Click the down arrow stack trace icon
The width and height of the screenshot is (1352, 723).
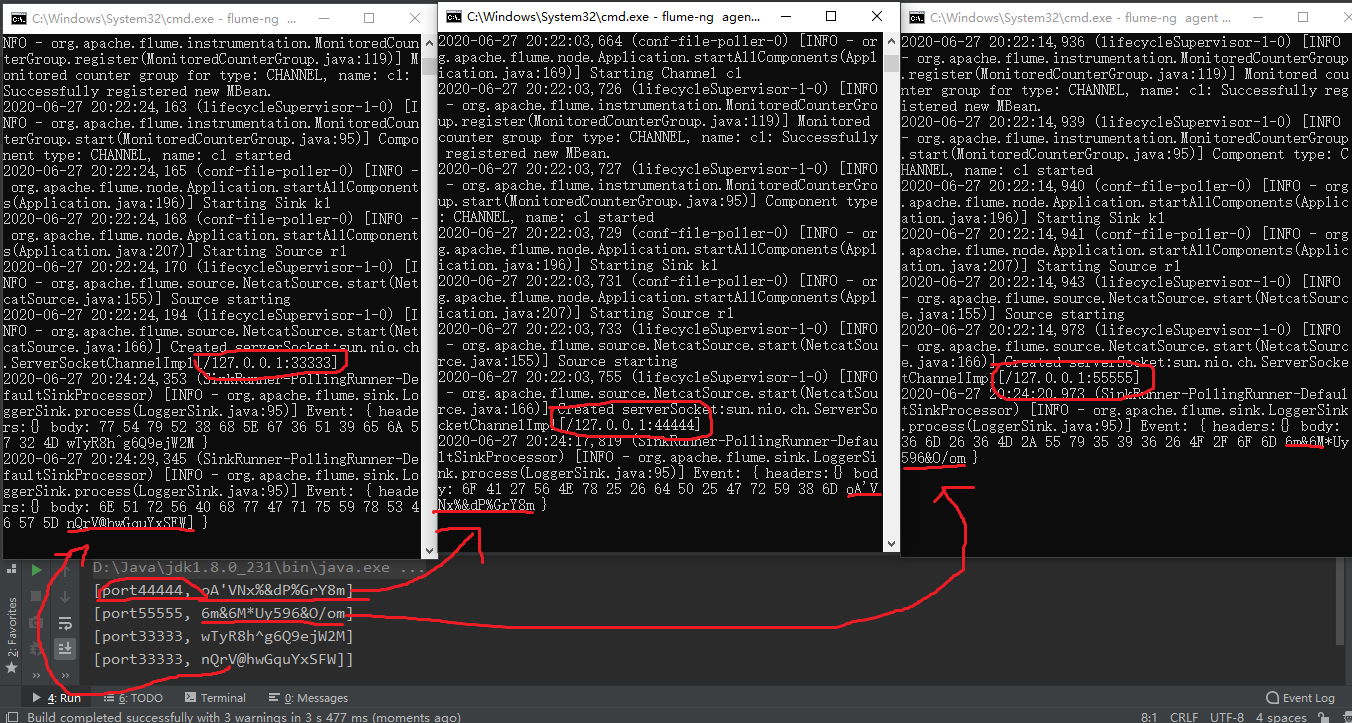coord(65,597)
